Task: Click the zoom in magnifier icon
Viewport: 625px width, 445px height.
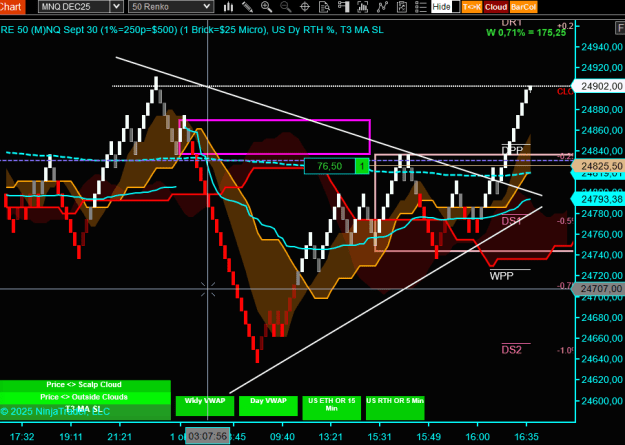Action: [266, 6]
